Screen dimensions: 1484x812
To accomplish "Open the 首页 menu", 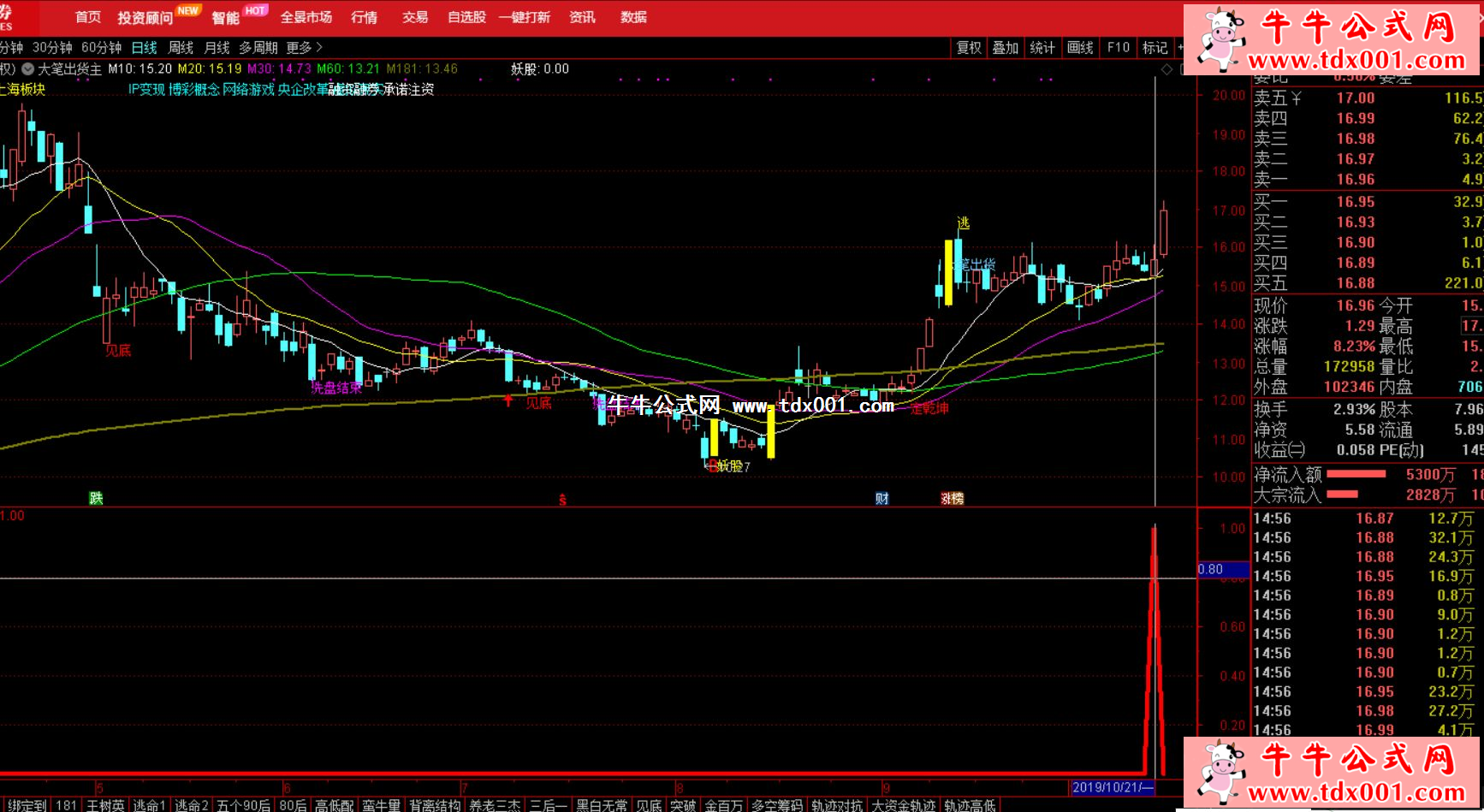I will click(87, 17).
